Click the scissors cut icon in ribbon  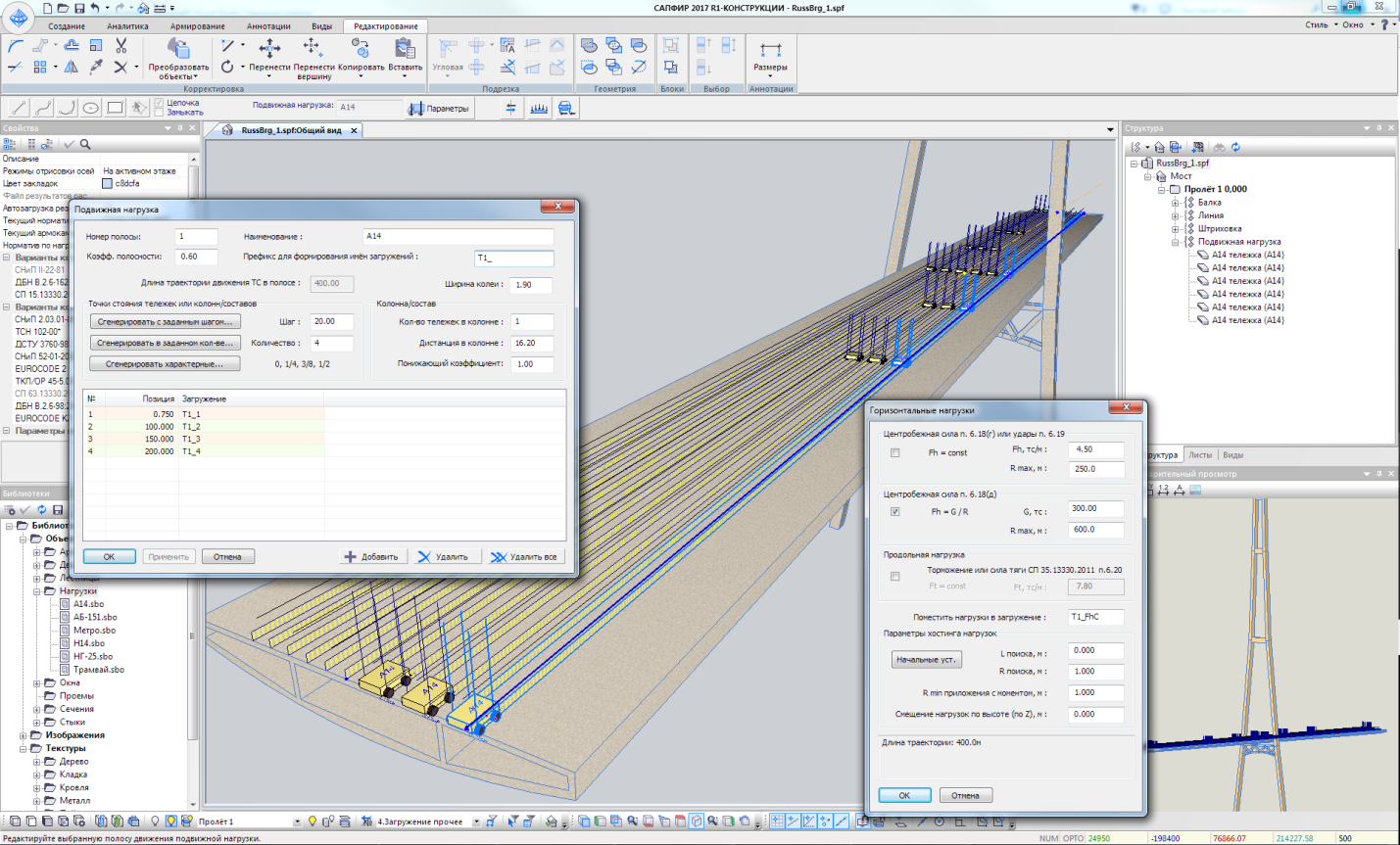click(x=121, y=46)
